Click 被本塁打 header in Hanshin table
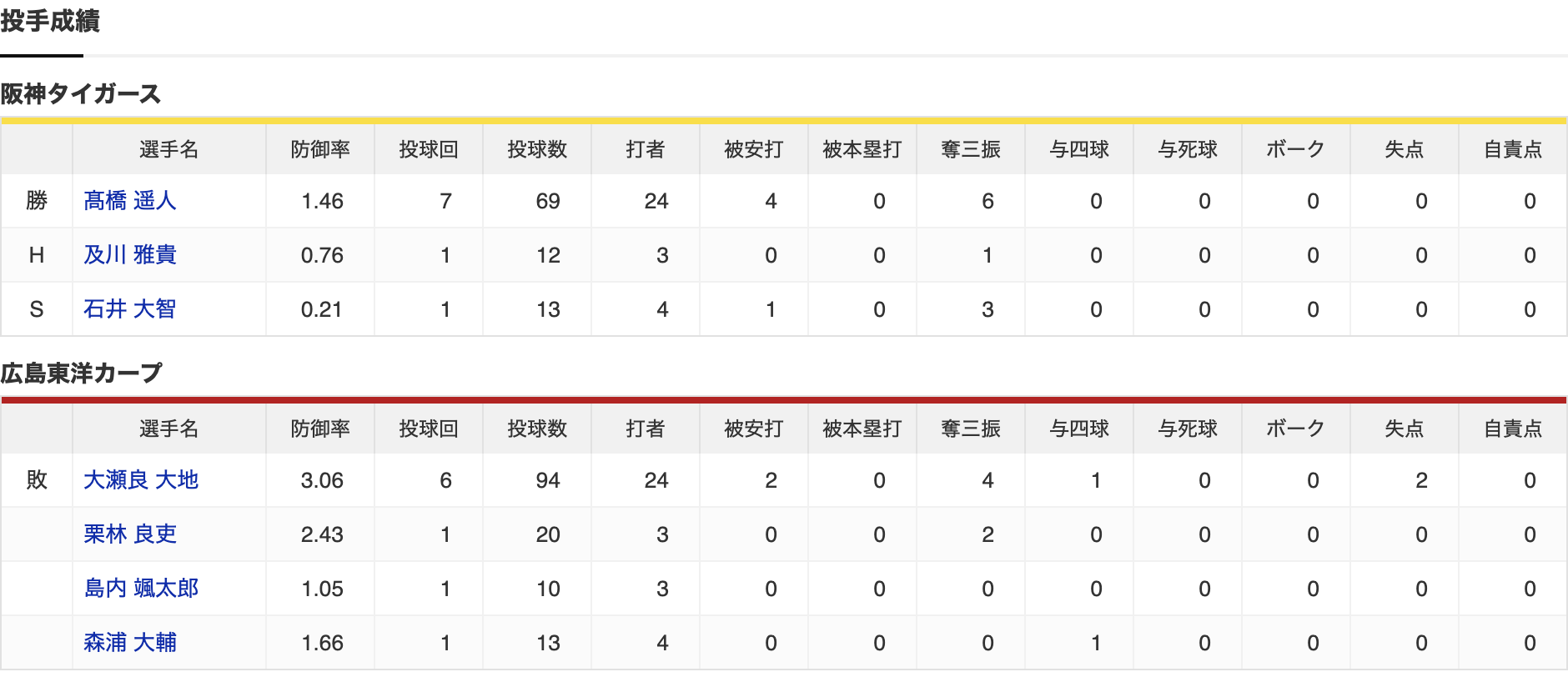 [862, 150]
